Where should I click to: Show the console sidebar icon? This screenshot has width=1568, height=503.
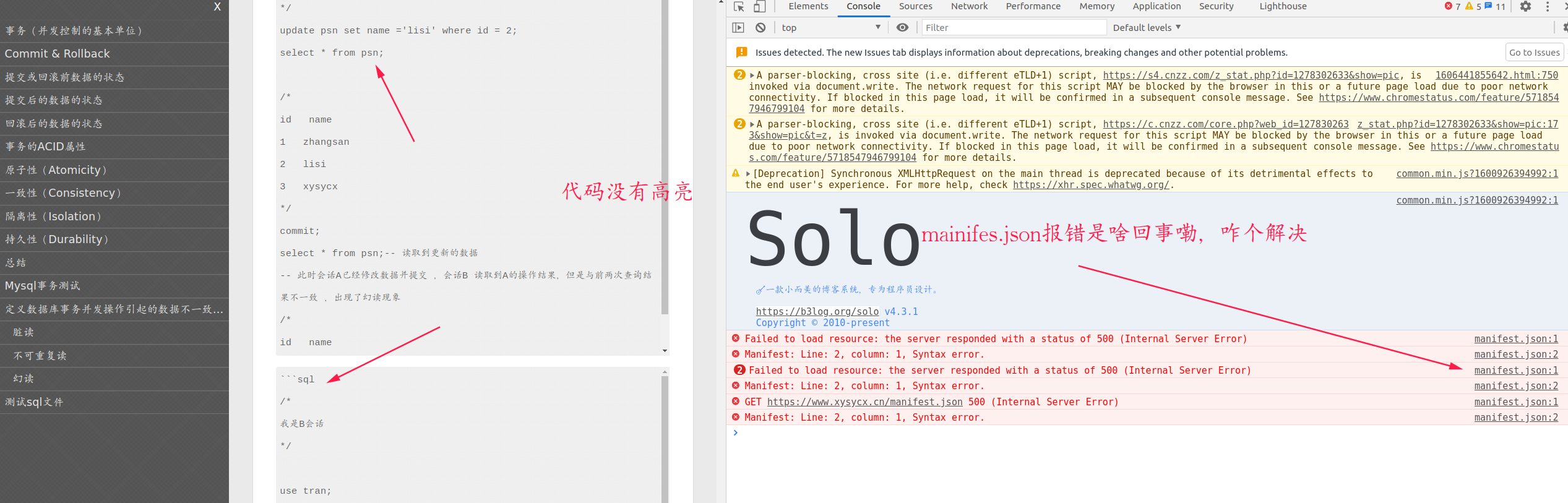click(x=738, y=27)
